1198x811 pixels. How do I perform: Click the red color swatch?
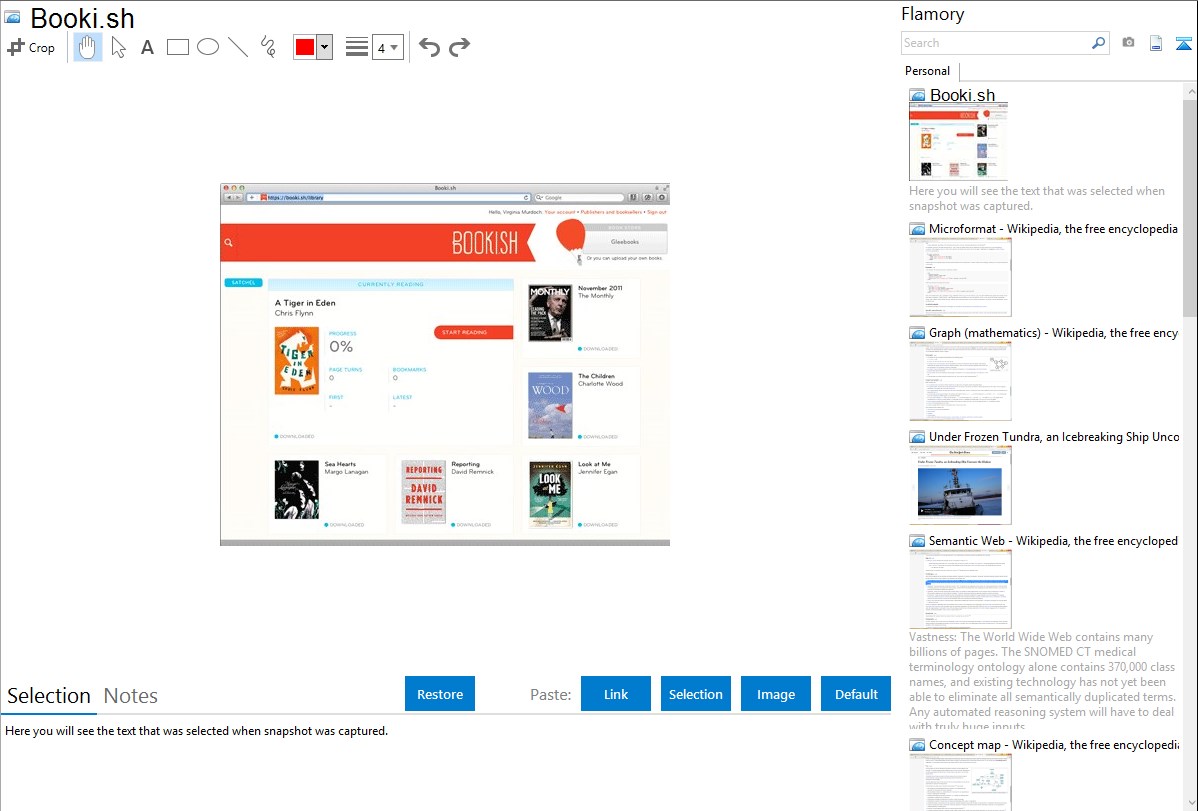coord(305,47)
